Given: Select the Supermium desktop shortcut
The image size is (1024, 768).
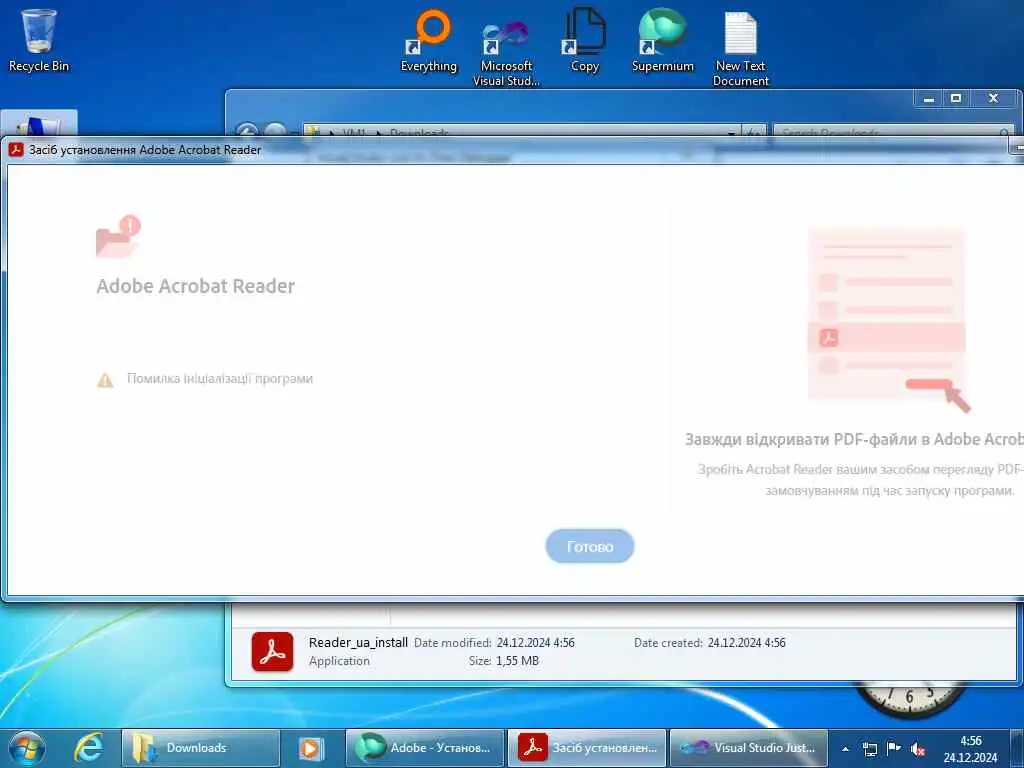Looking at the screenshot, I should pyautogui.click(x=662, y=40).
